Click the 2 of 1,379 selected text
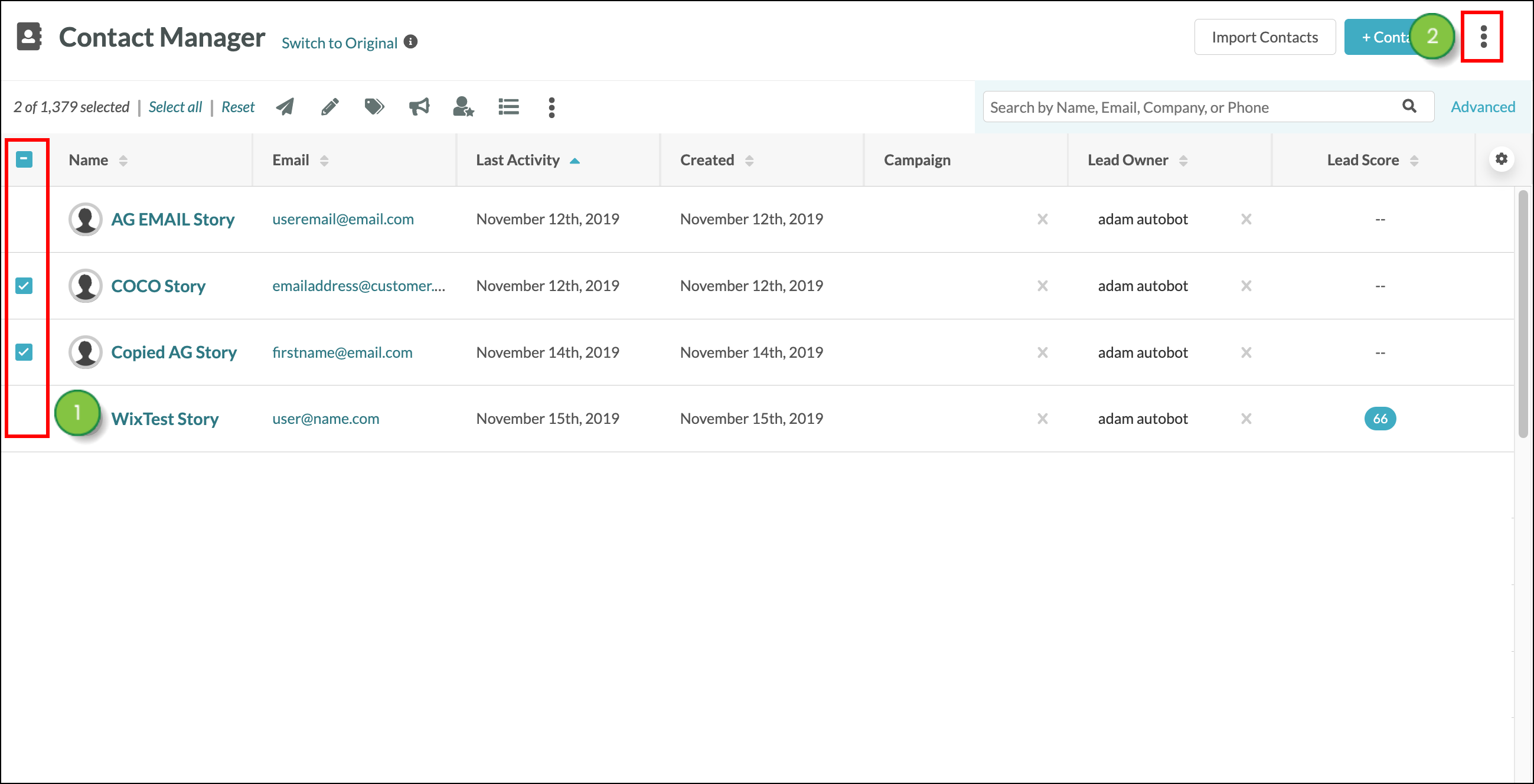The height and width of the screenshot is (784, 1534). 71,107
